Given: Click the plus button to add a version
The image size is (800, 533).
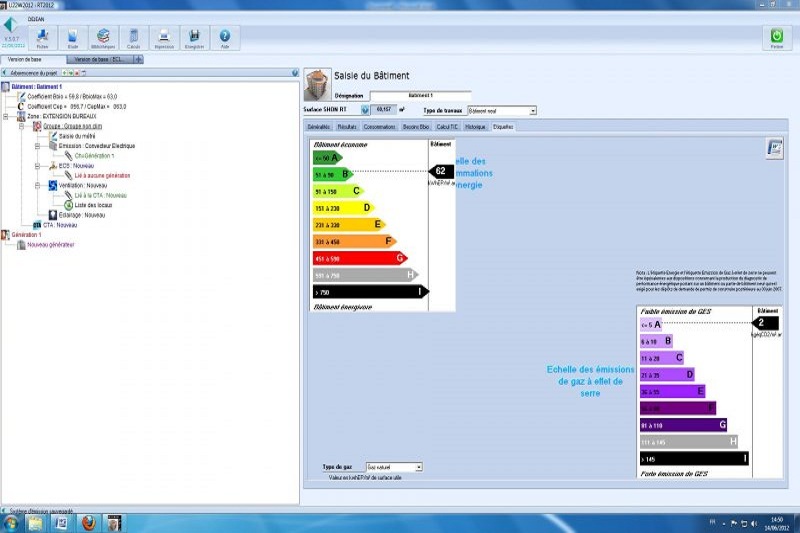Looking at the screenshot, I should [138, 59].
